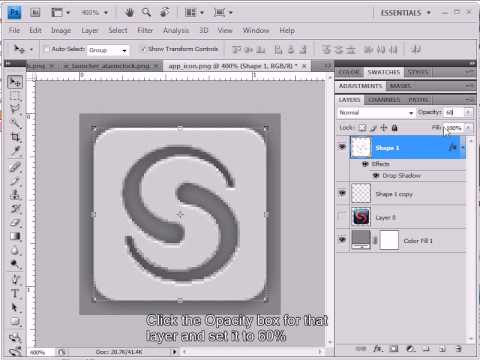Select the Gradient tool
The width and height of the screenshot is (480, 360).
tap(15, 236)
